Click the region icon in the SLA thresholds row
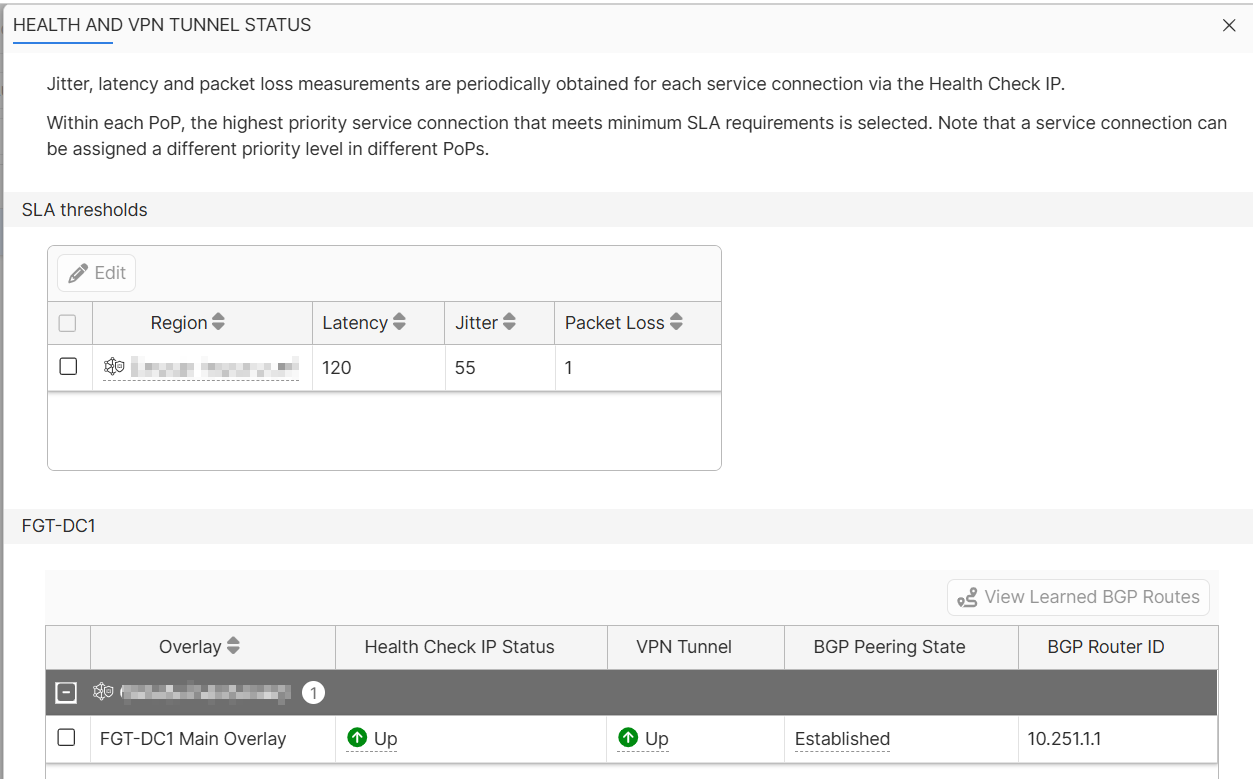1253x779 pixels. 114,366
